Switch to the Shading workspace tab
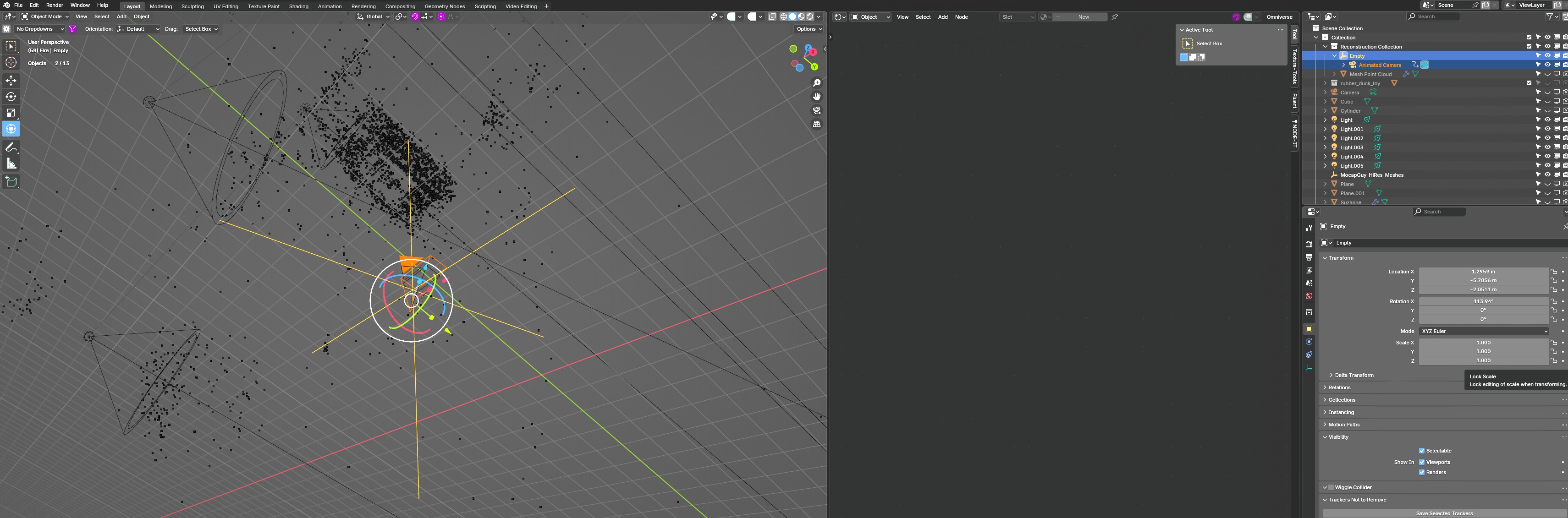This screenshot has width=1568, height=518. (x=298, y=7)
